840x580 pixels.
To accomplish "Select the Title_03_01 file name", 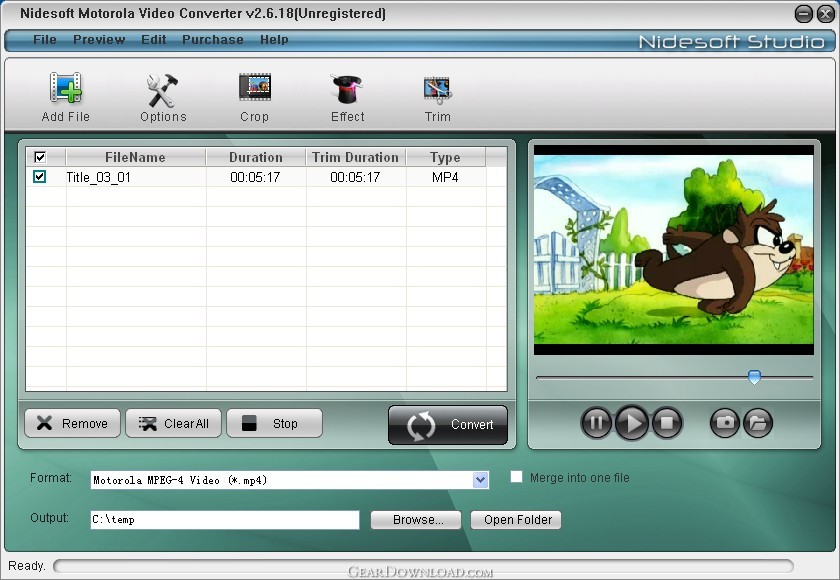I will (x=99, y=177).
